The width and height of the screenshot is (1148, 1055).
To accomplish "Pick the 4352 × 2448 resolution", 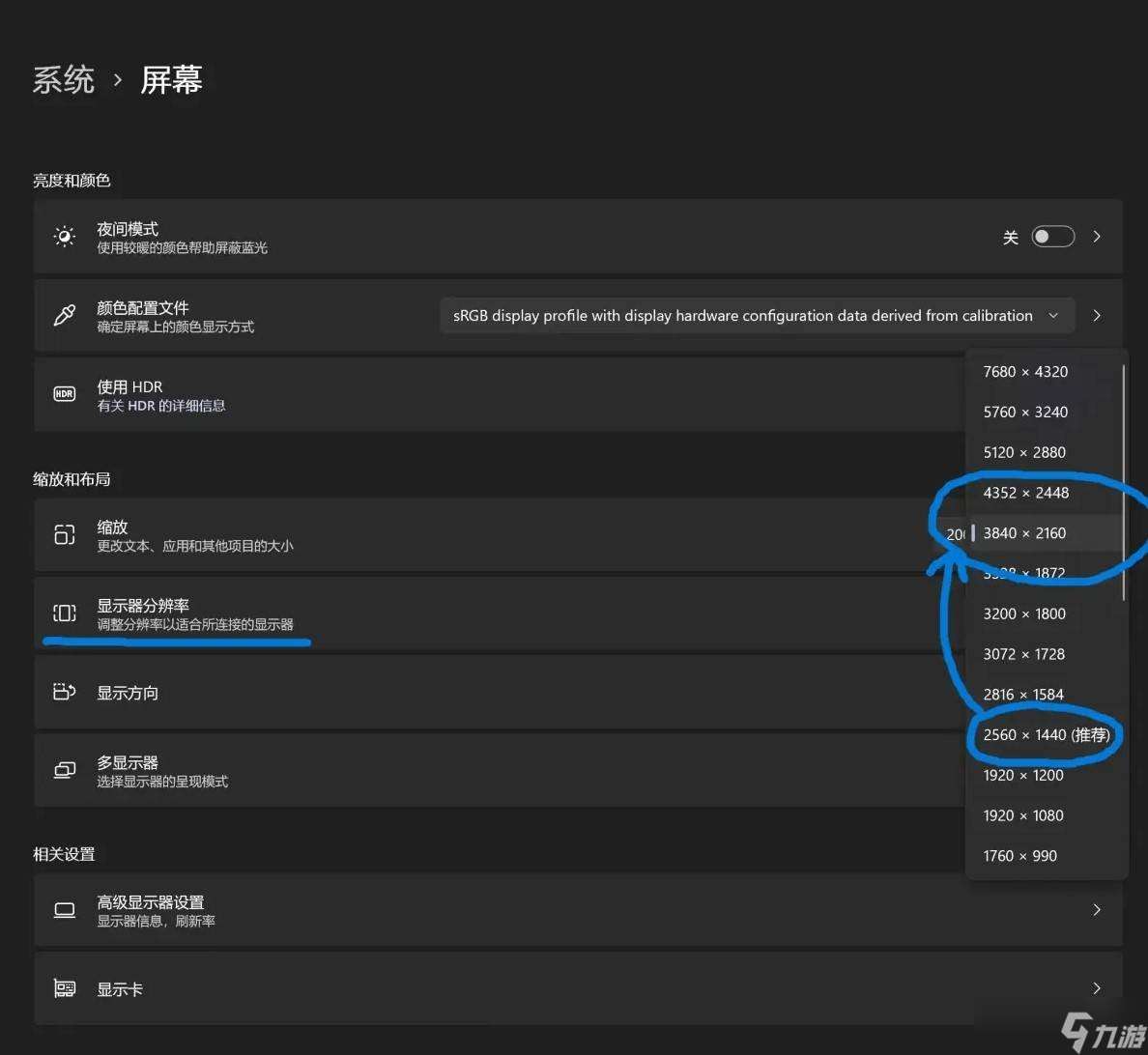I will click(1025, 493).
